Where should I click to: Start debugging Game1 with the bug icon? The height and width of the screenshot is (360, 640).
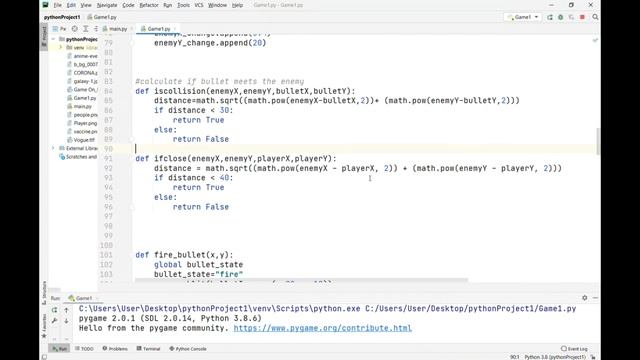click(560, 17)
